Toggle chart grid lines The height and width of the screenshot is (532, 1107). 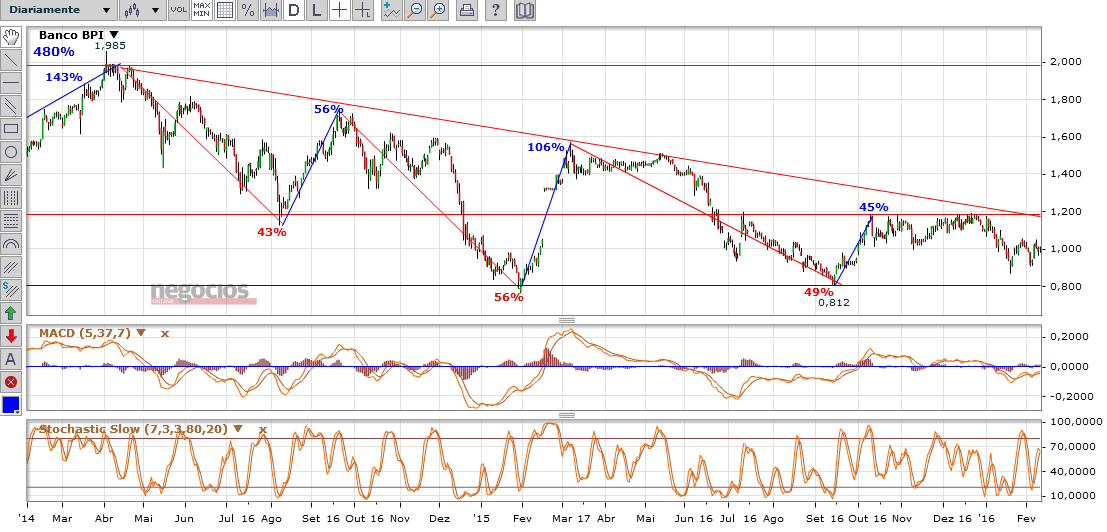tap(225, 11)
